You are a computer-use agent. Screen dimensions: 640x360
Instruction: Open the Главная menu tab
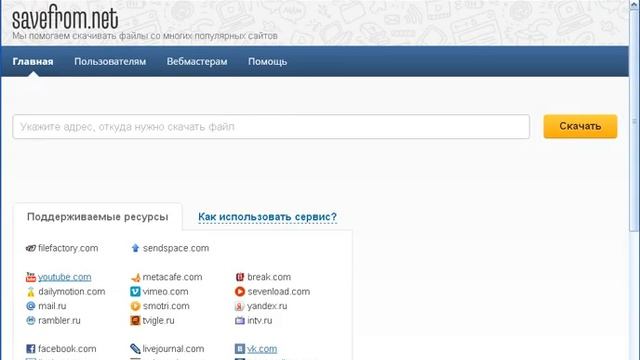point(33,62)
